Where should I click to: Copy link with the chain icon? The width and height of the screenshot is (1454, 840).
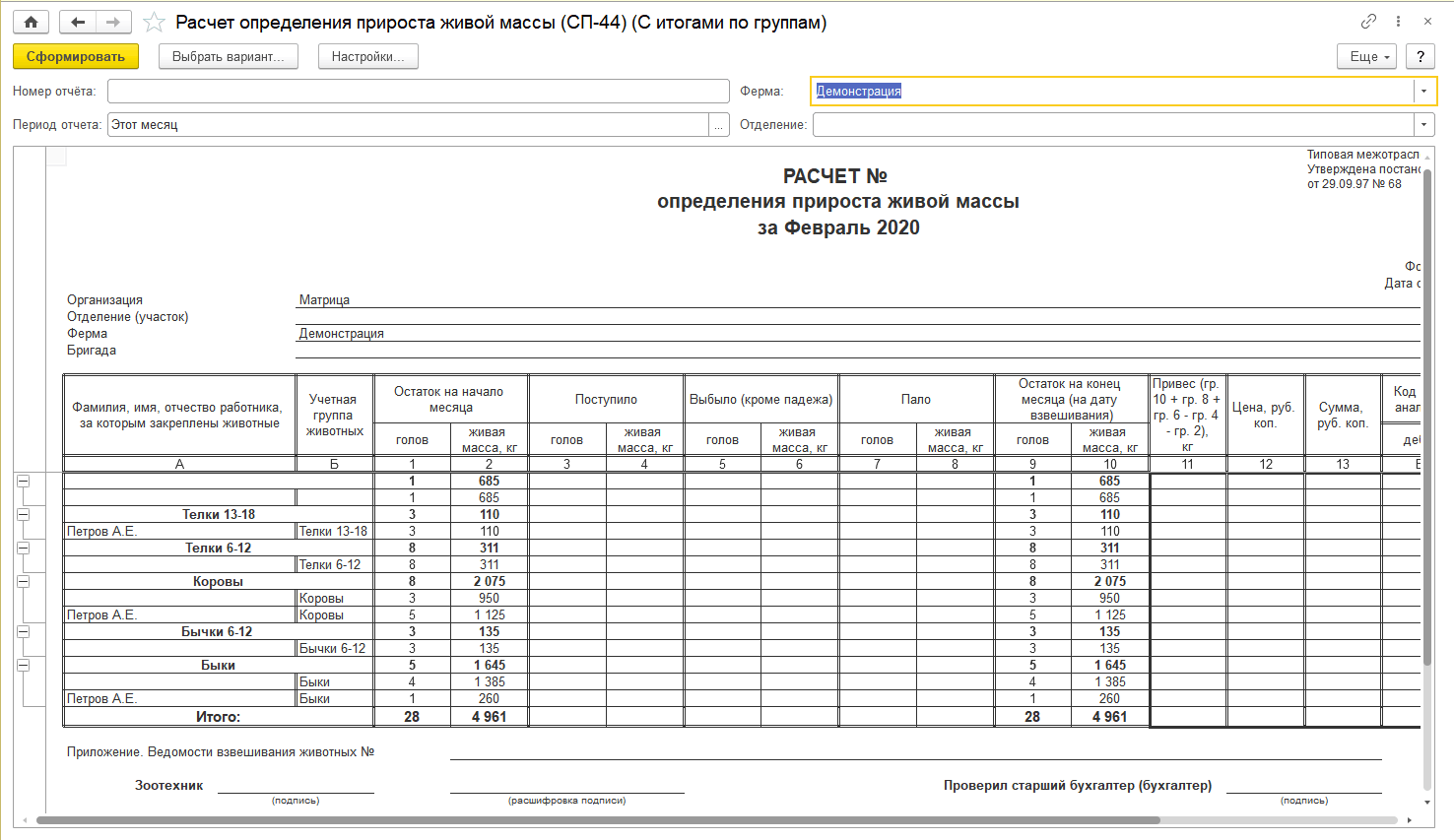coord(1368,21)
